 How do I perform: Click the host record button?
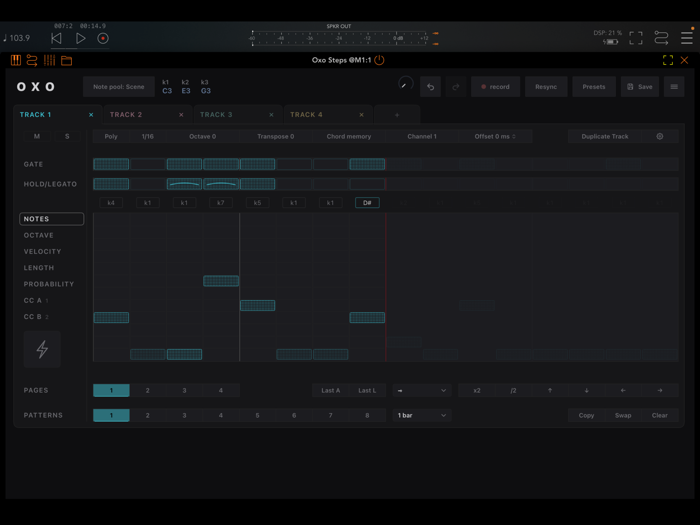click(x=103, y=38)
